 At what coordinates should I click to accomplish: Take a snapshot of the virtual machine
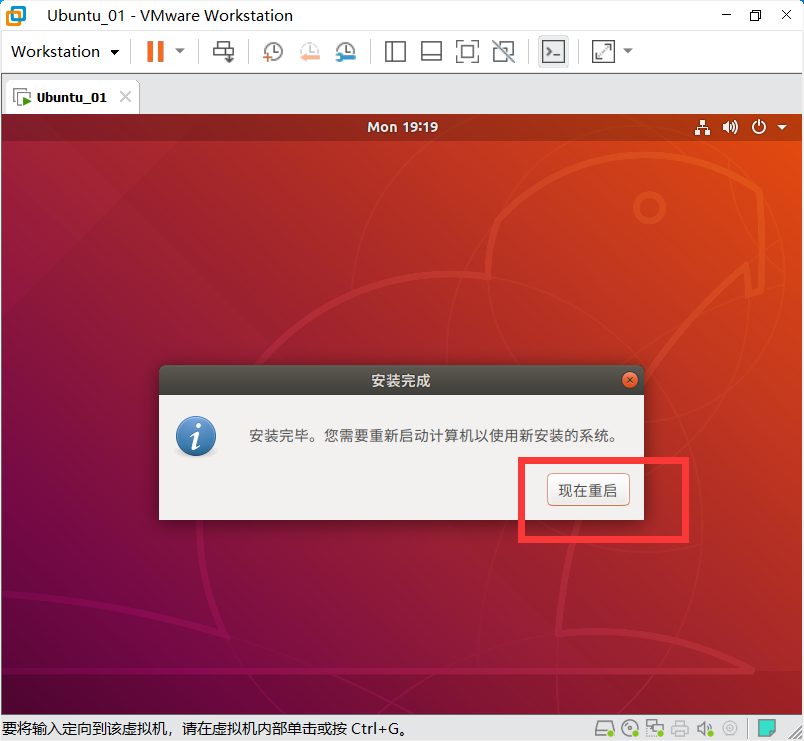(272, 51)
